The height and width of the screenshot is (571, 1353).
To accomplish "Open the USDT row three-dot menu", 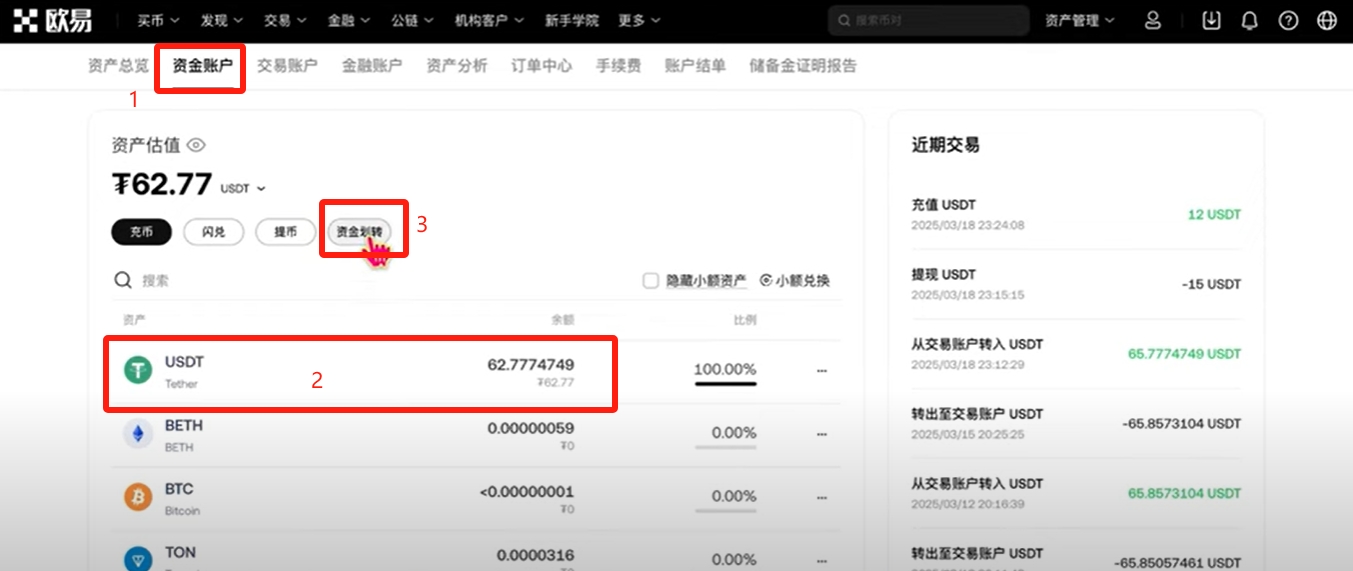I will [822, 370].
